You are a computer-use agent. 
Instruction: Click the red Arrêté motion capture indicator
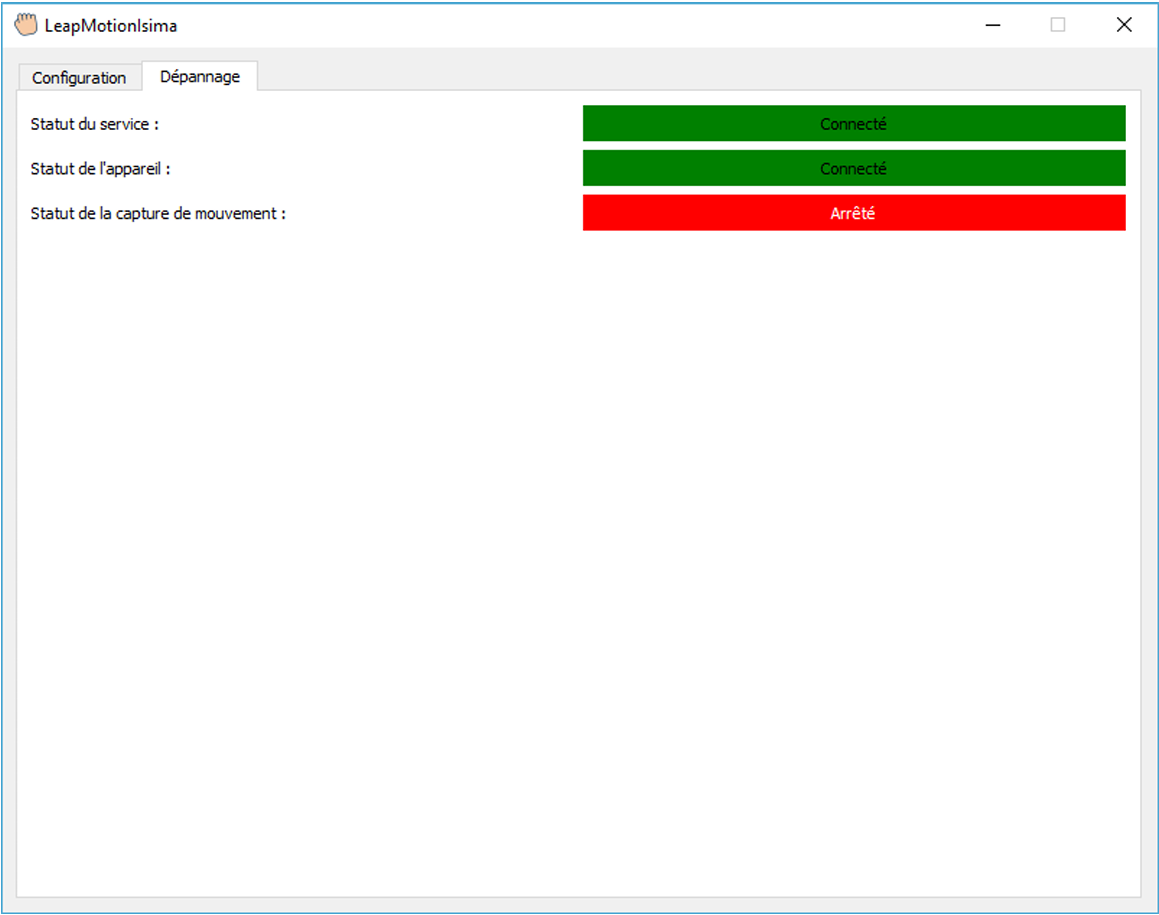(853, 213)
